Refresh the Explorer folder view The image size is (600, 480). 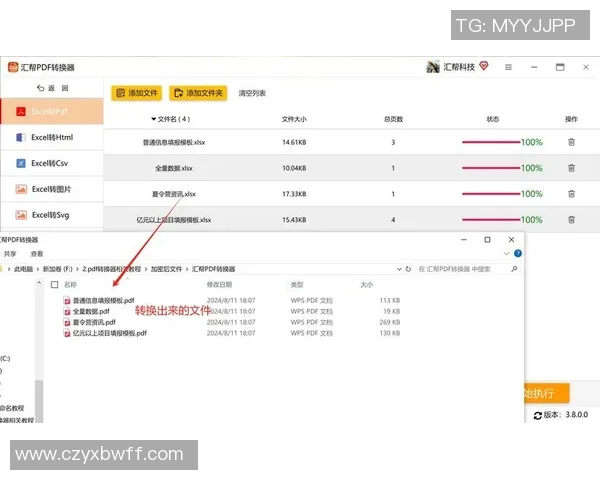(x=408, y=269)
